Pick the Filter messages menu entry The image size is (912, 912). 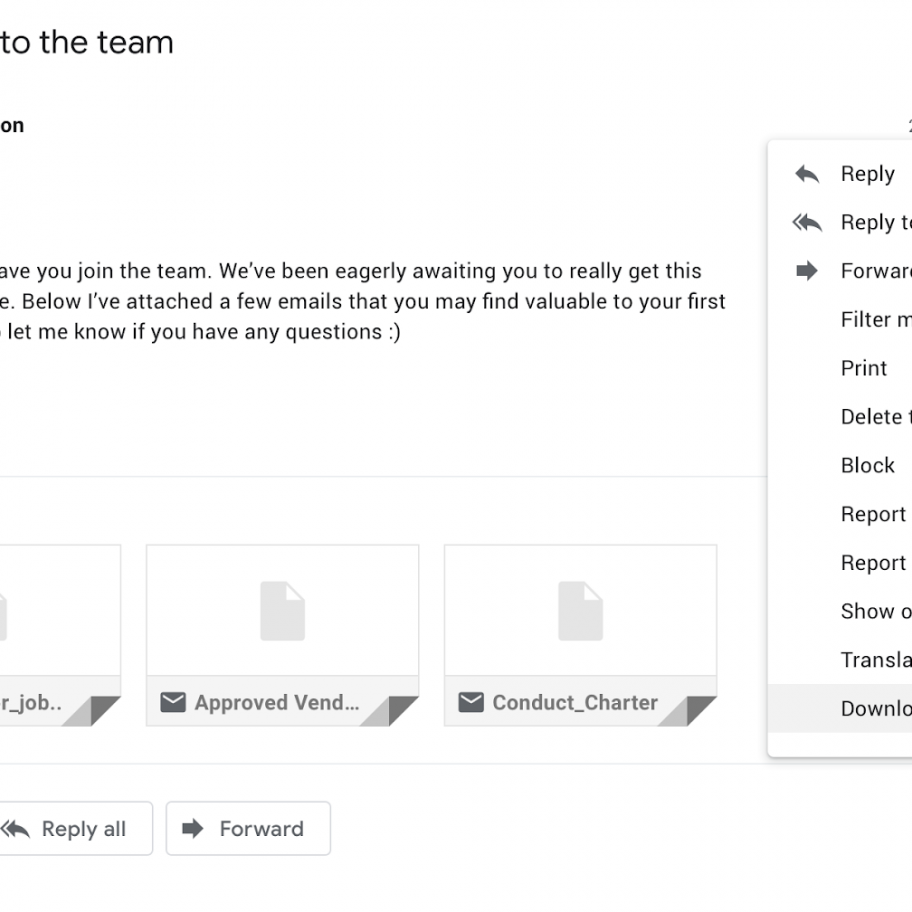(875, 320)
